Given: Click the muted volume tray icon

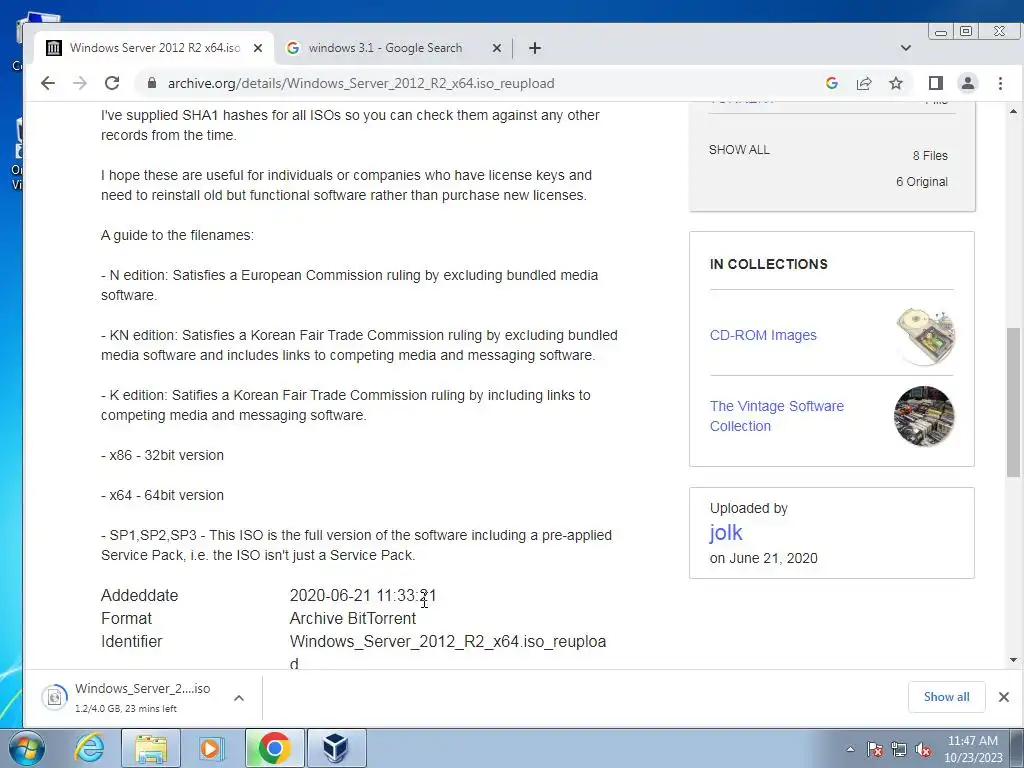Looking at the screenshot, I should tap(923, 750).
